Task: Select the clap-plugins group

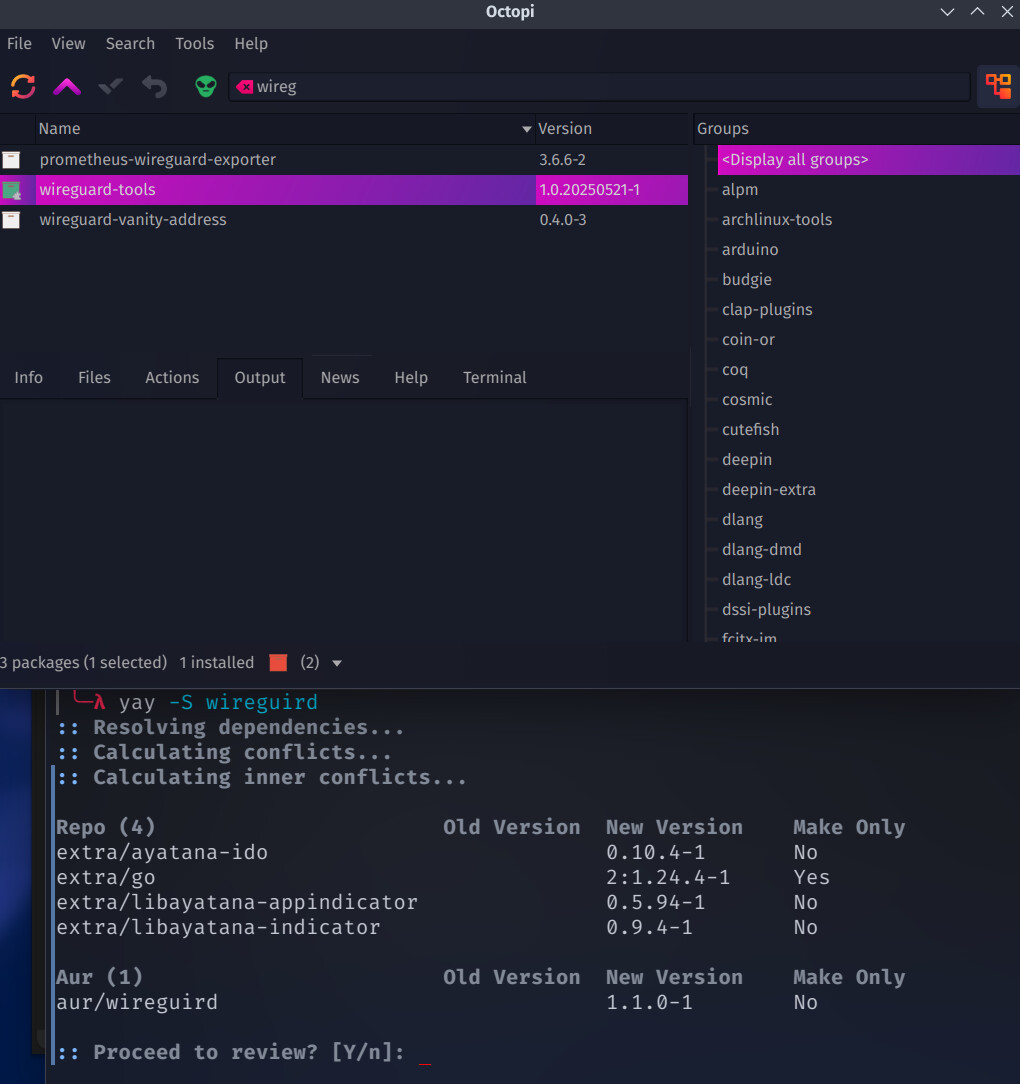Action: [767, 310]
